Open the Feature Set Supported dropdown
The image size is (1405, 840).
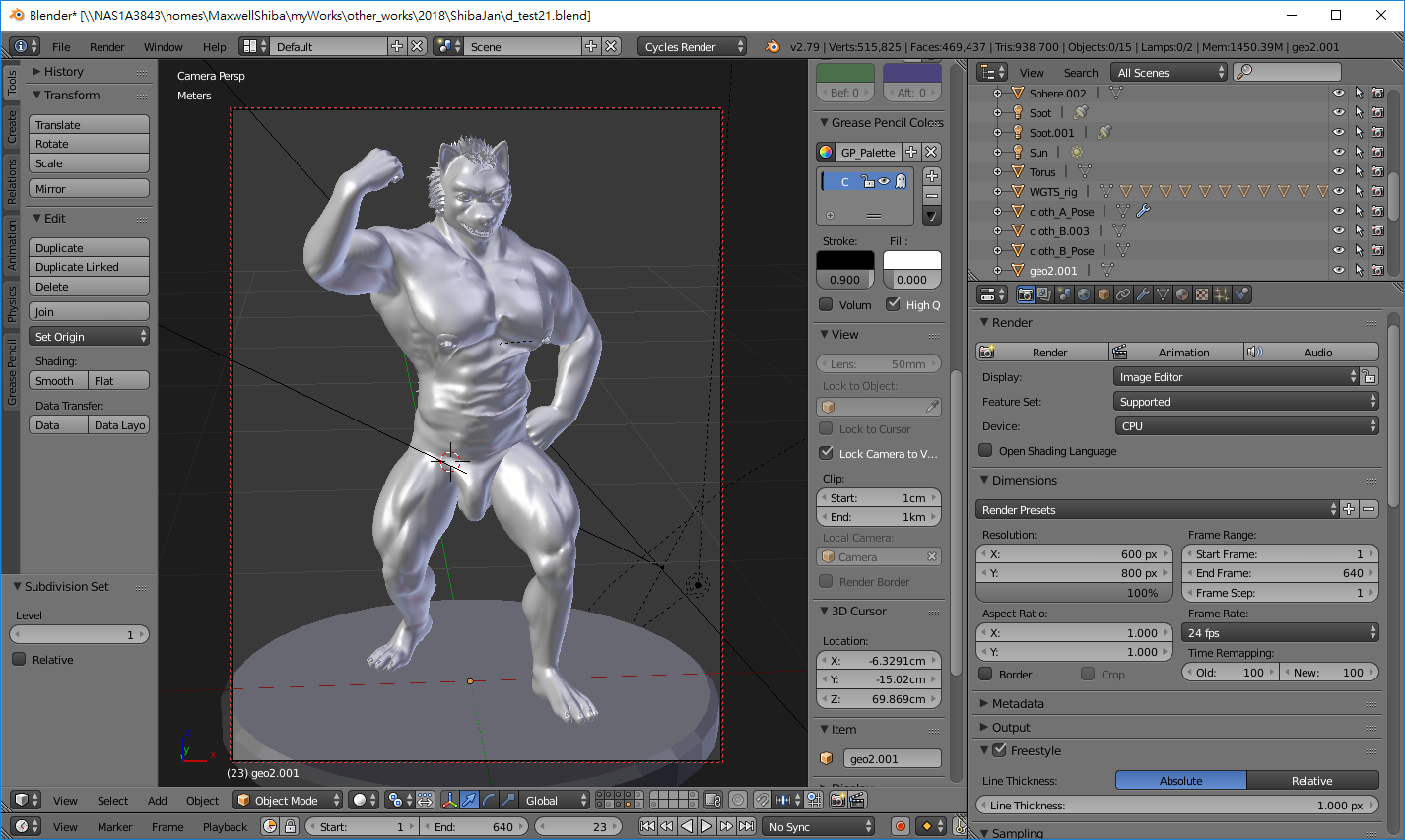pyautogui.click(x=1246, y=402)
